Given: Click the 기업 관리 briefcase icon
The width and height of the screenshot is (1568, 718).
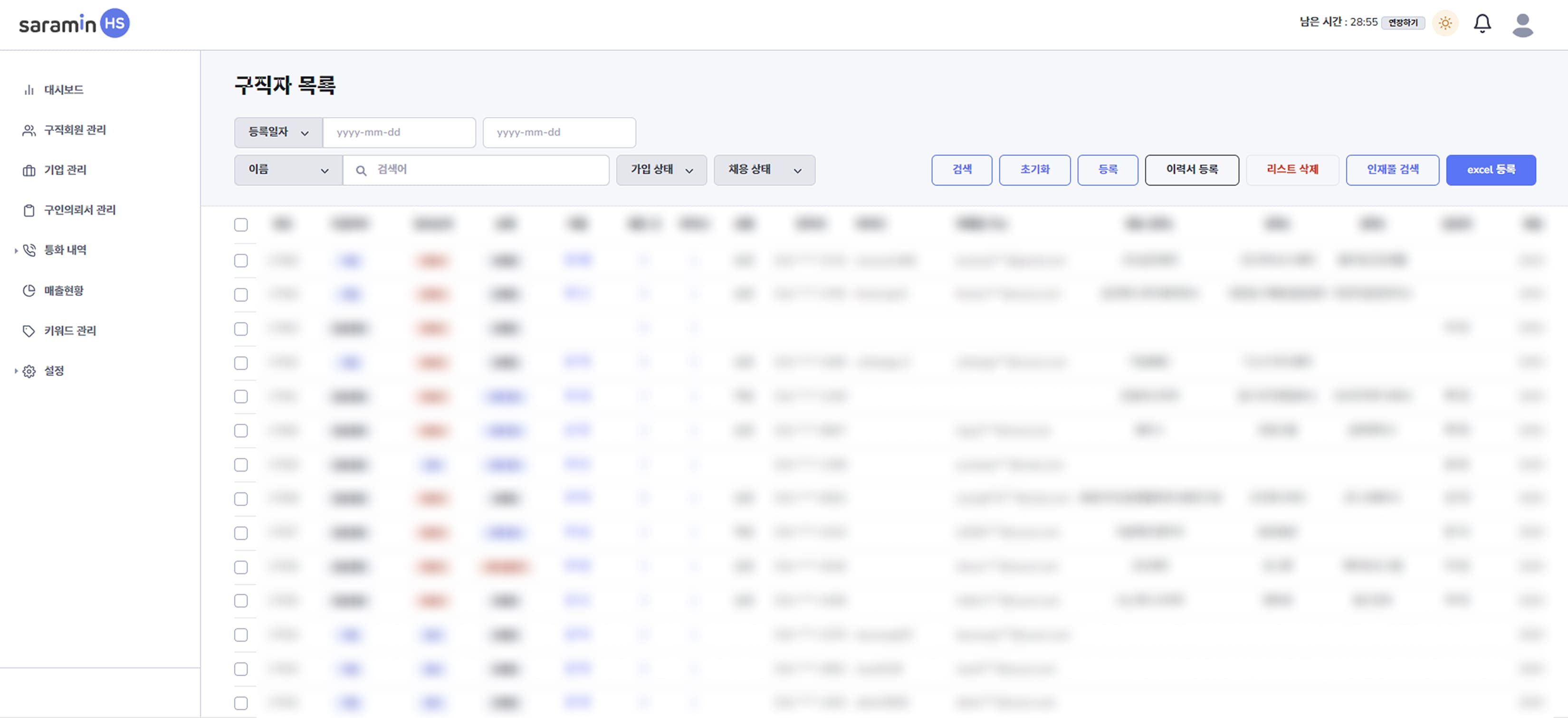Looking at the screenshot, I should pos(29,170).
